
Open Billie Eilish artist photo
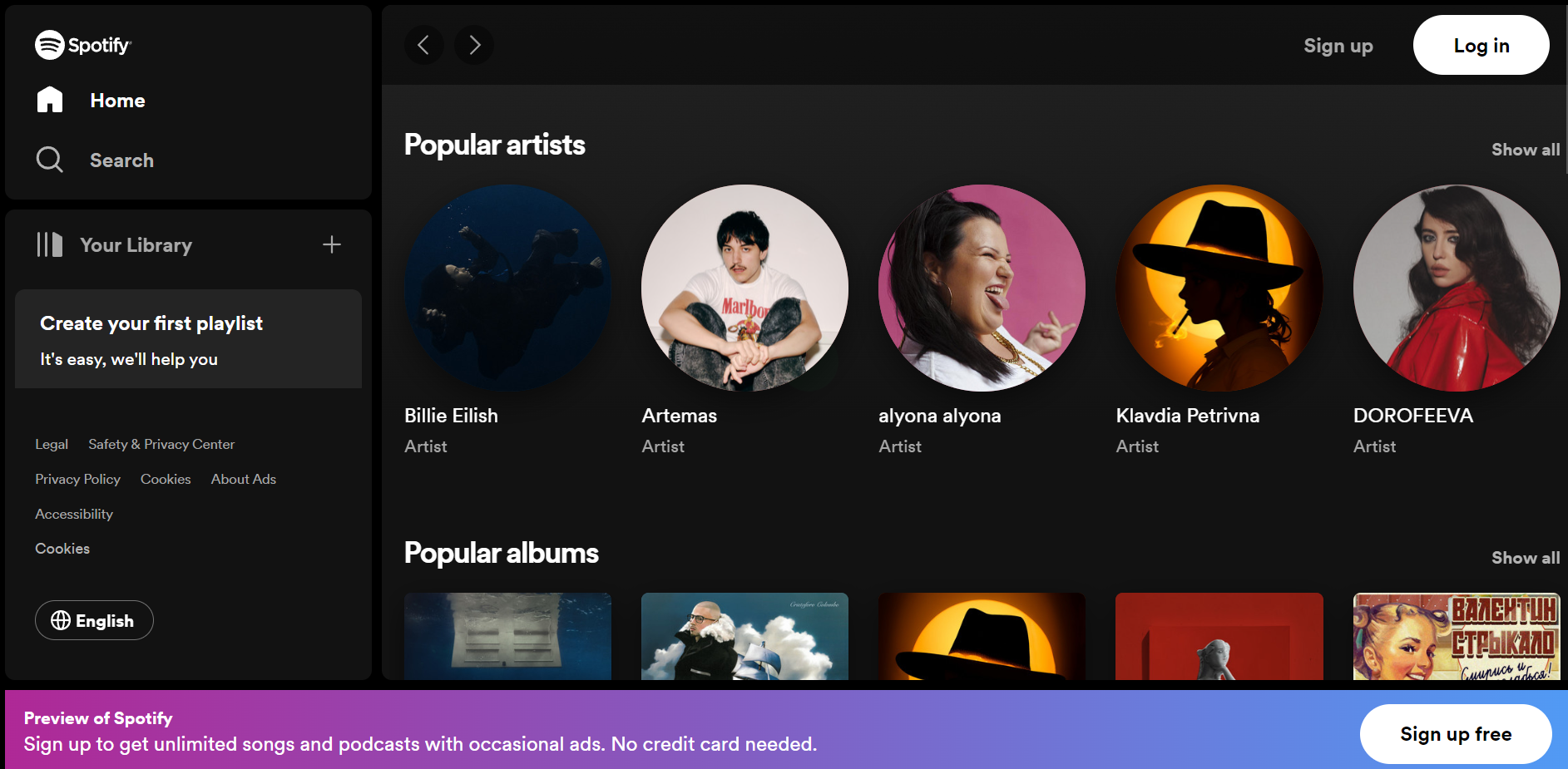tap(507, 288)
